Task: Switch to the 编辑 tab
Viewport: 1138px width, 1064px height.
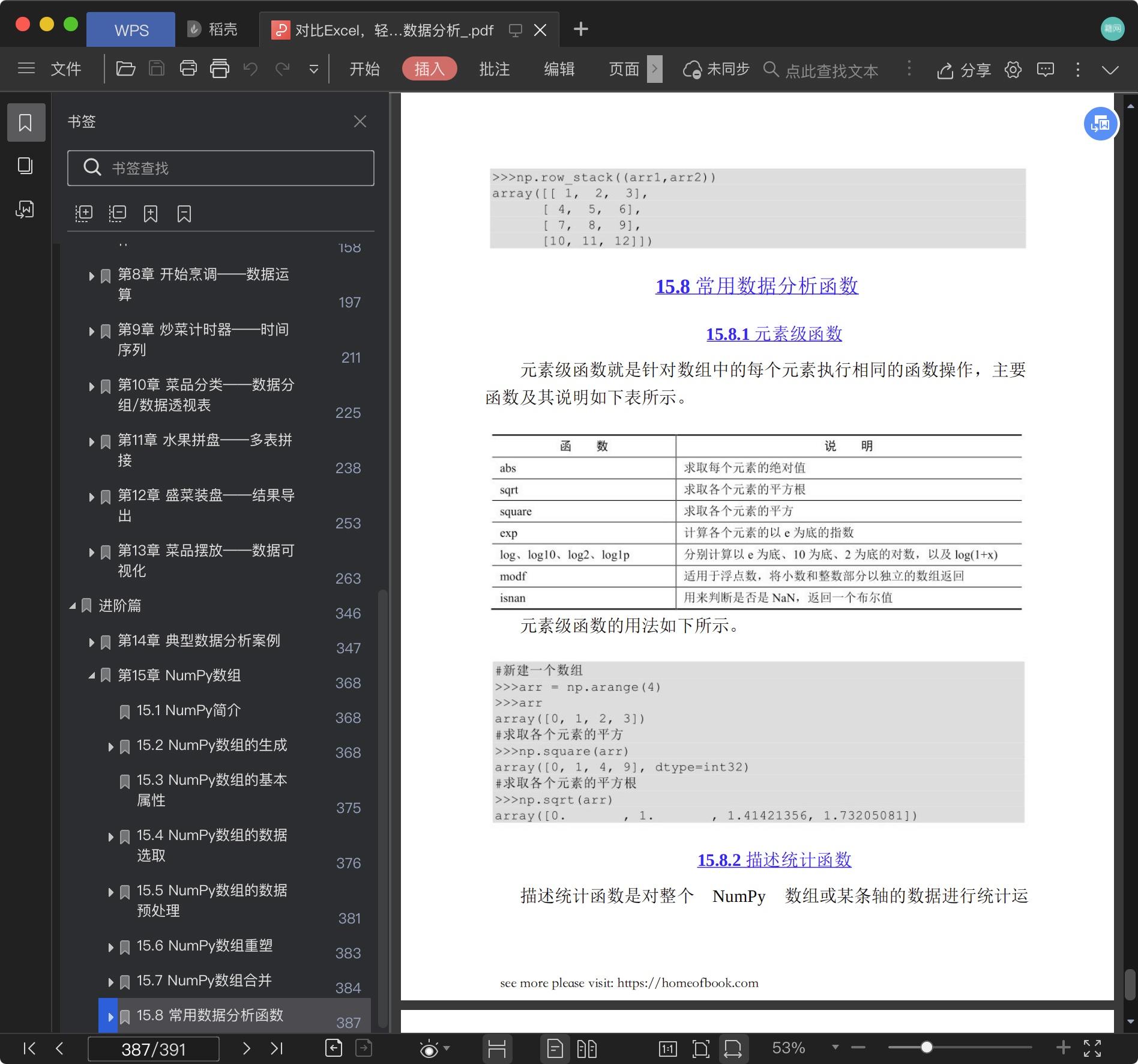Action: (x=559, y=69)
